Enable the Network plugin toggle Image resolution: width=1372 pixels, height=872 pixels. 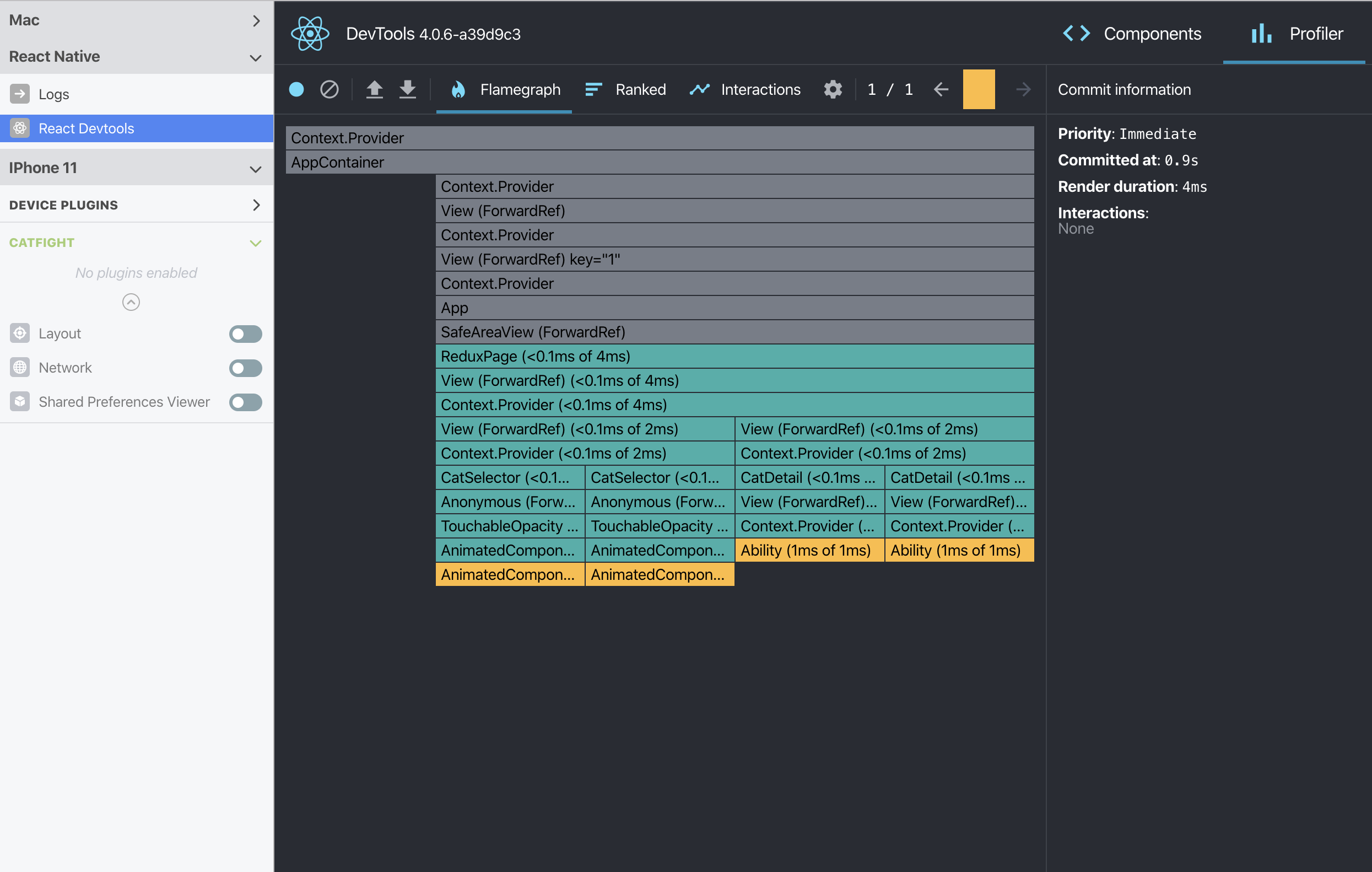246,368
